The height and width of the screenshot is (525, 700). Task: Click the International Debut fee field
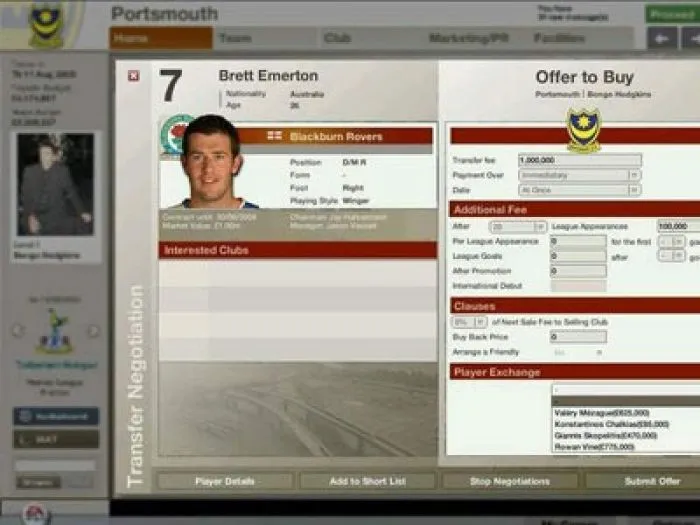[578, 286]
